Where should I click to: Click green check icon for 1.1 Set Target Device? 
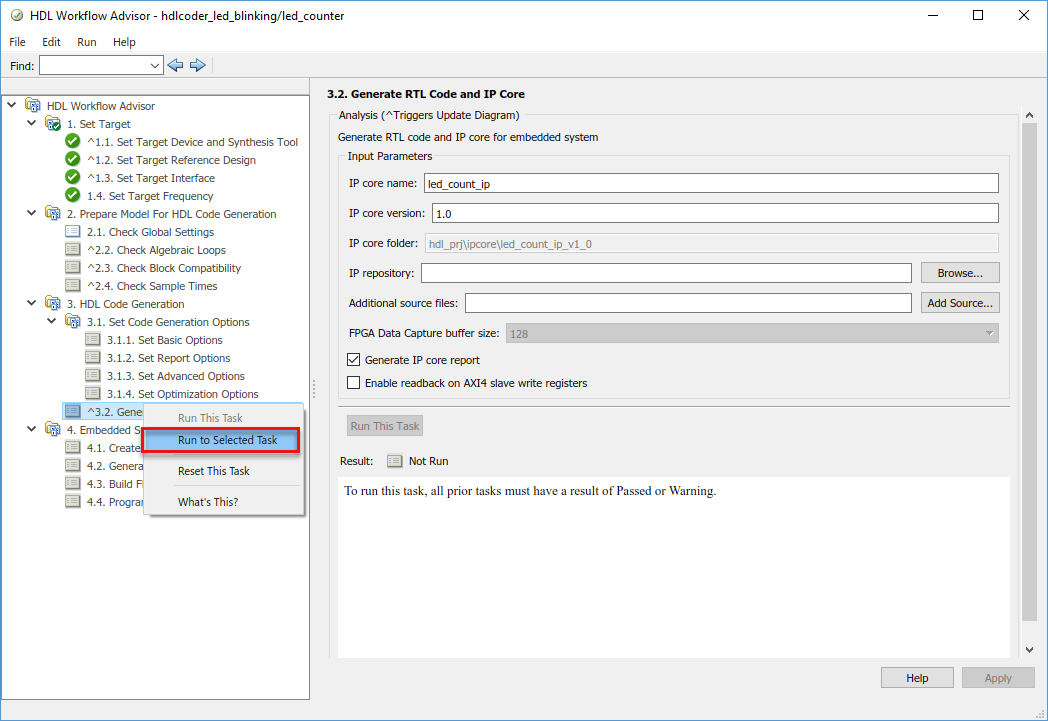[x=73, y=141]
